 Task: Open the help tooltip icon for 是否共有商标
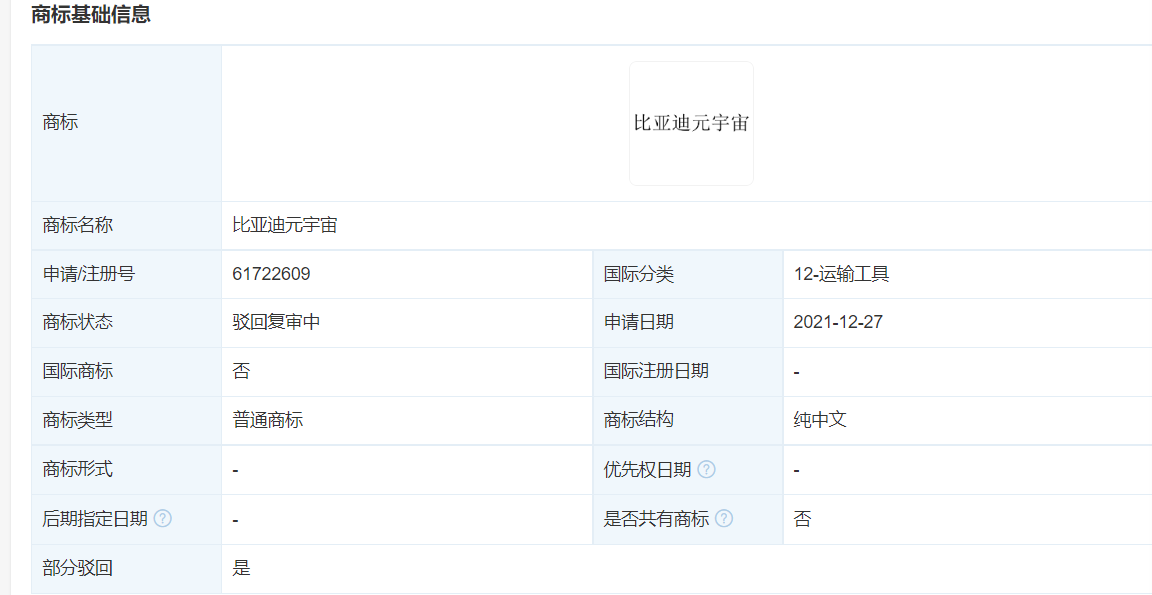[x=724, y=519]
